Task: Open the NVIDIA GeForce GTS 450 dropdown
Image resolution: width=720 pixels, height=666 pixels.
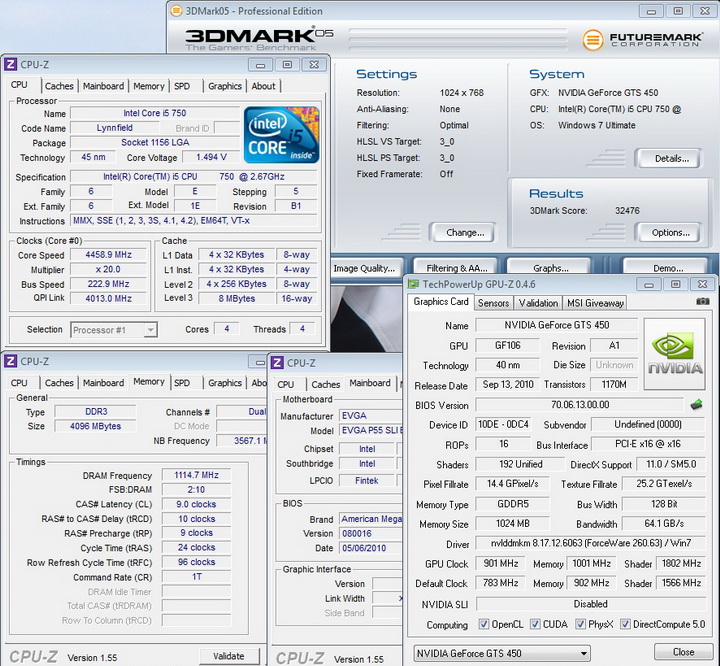Action: click(x=503, y=653)
